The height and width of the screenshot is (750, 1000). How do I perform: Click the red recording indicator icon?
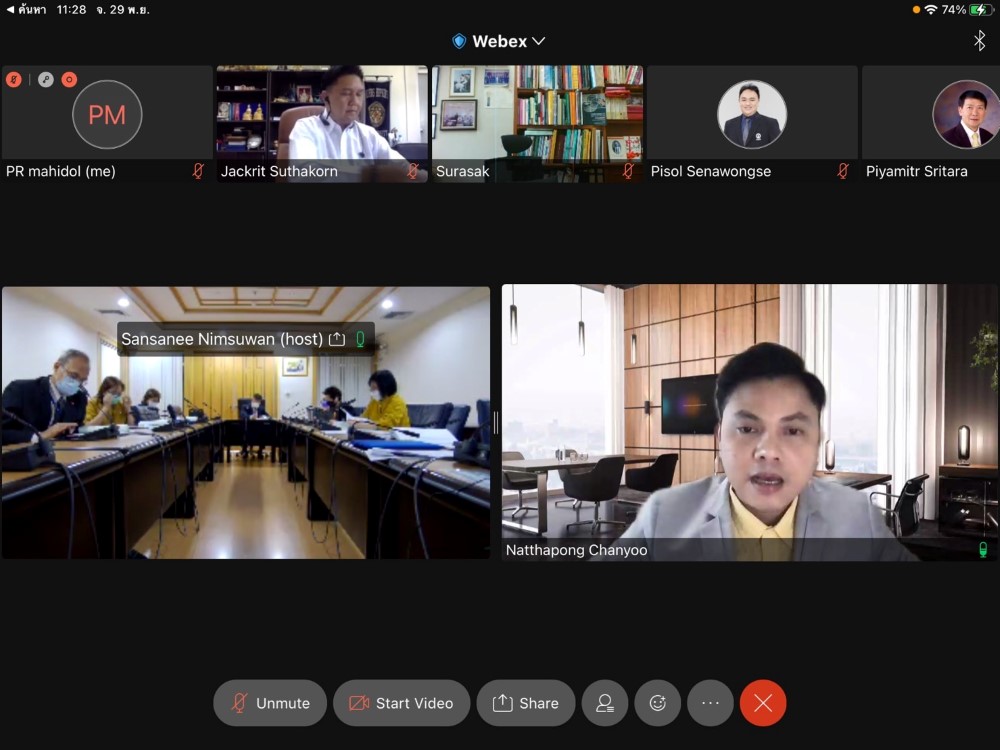(x=69, y=79)
